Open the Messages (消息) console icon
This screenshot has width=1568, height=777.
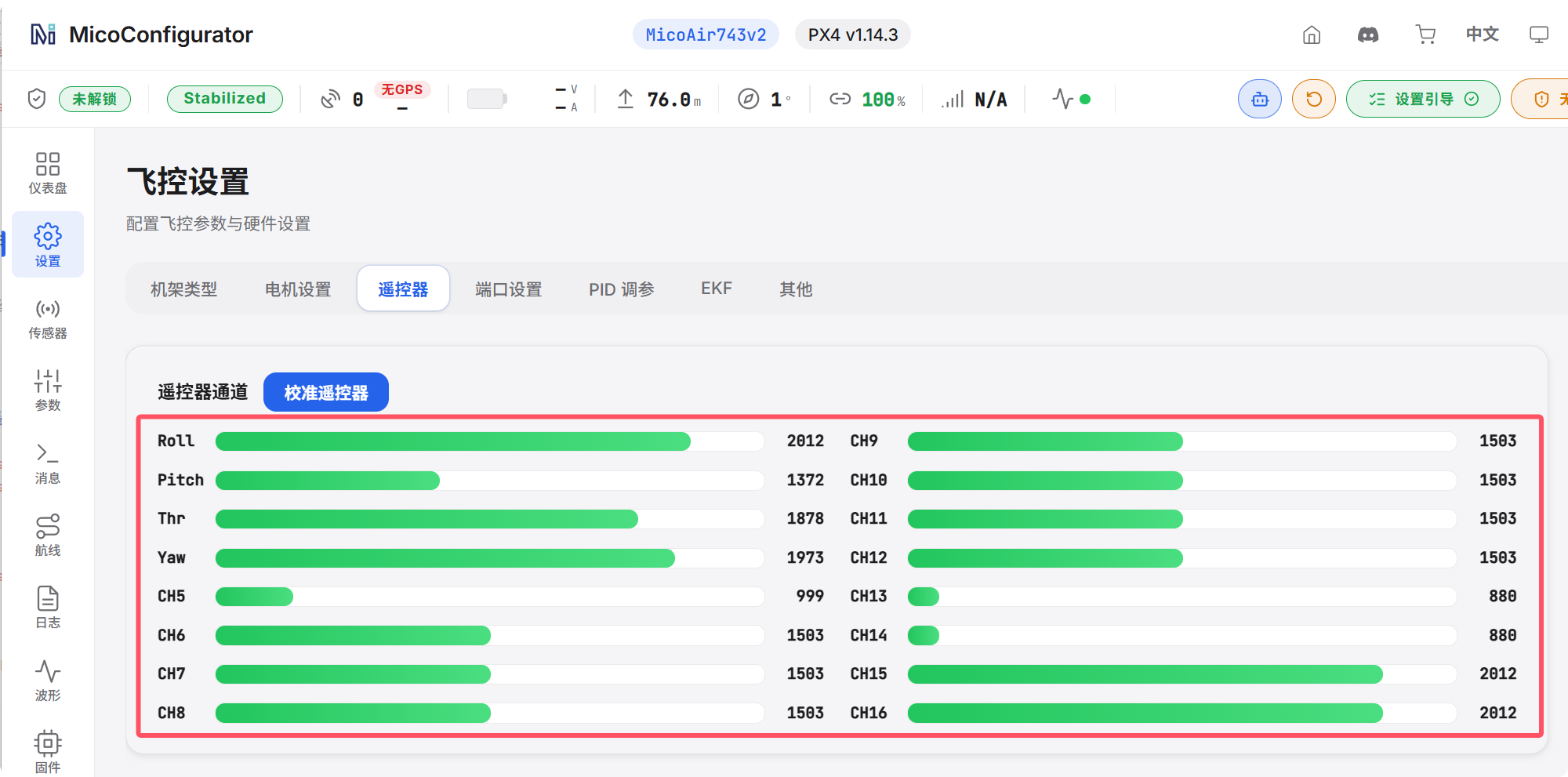click(x=48, y=463)
